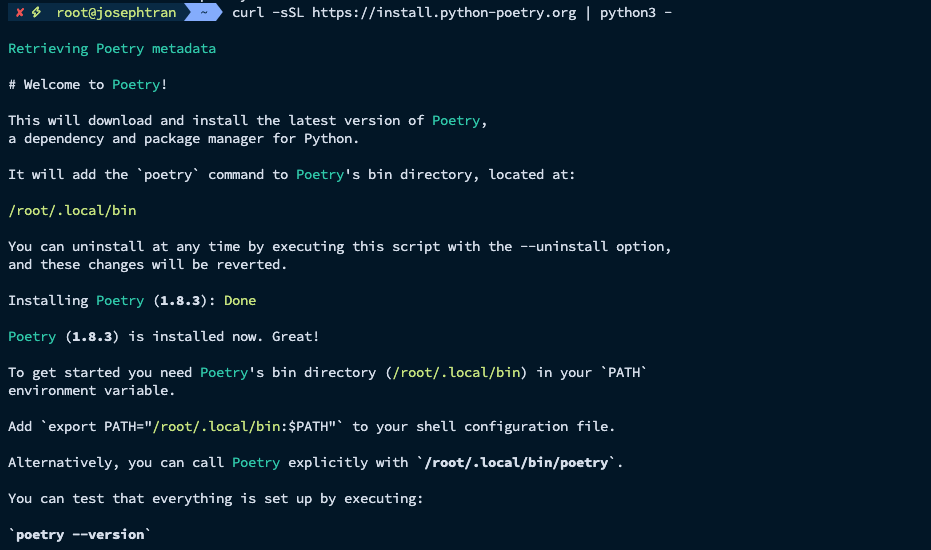Click the Retrieving Poetry metadata line
931x550 pixels.
(112, 49)
